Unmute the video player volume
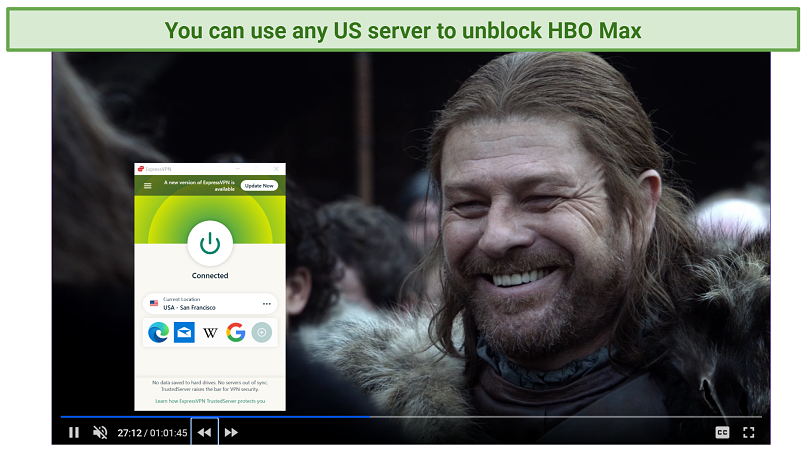The height and width of the screenshot is (453, 806). pyautogui.click(x=100, y=432)
